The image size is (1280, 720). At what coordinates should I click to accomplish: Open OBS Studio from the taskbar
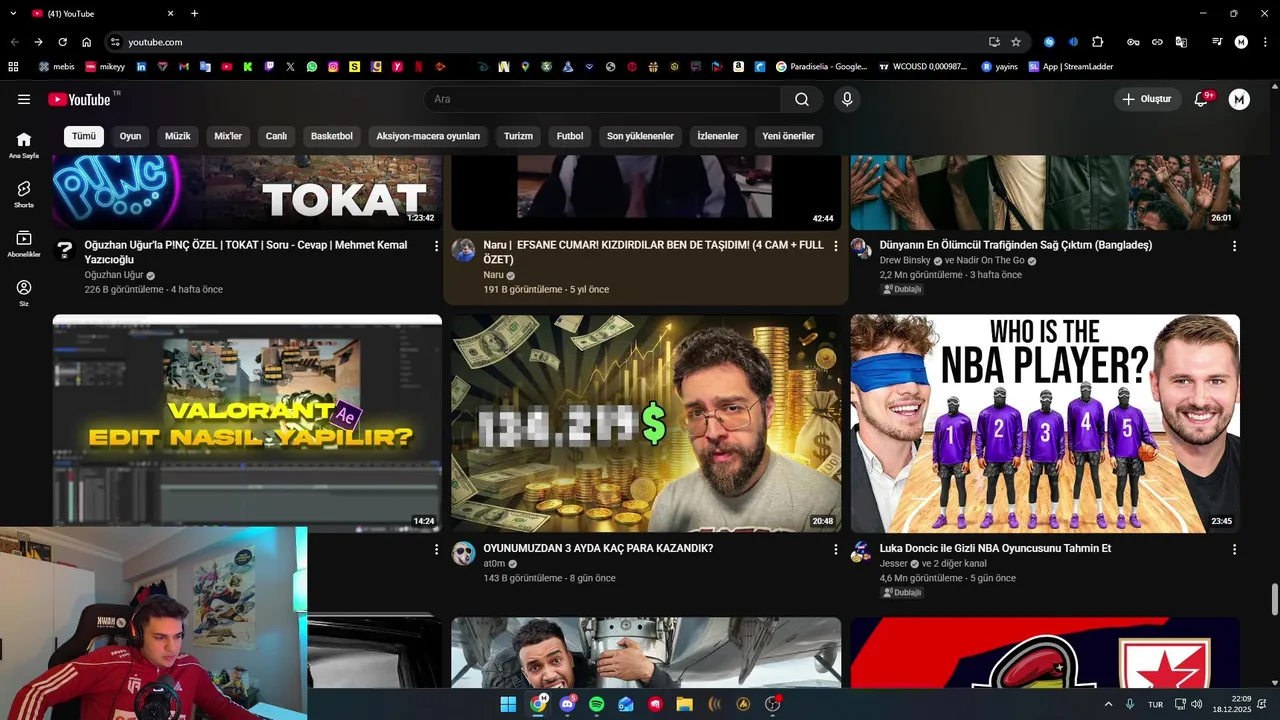[x=772, y=704]
